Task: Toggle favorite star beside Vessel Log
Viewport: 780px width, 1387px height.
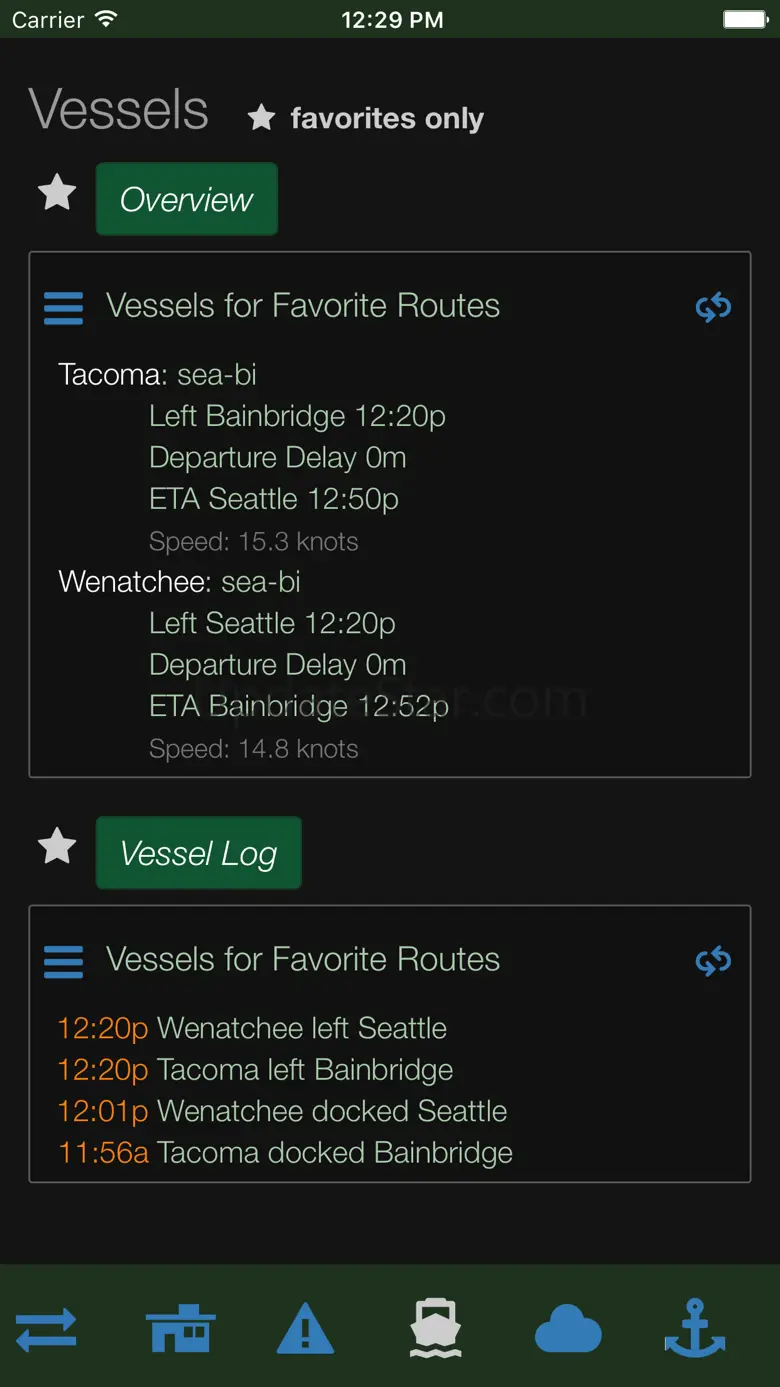Action: 57,846
